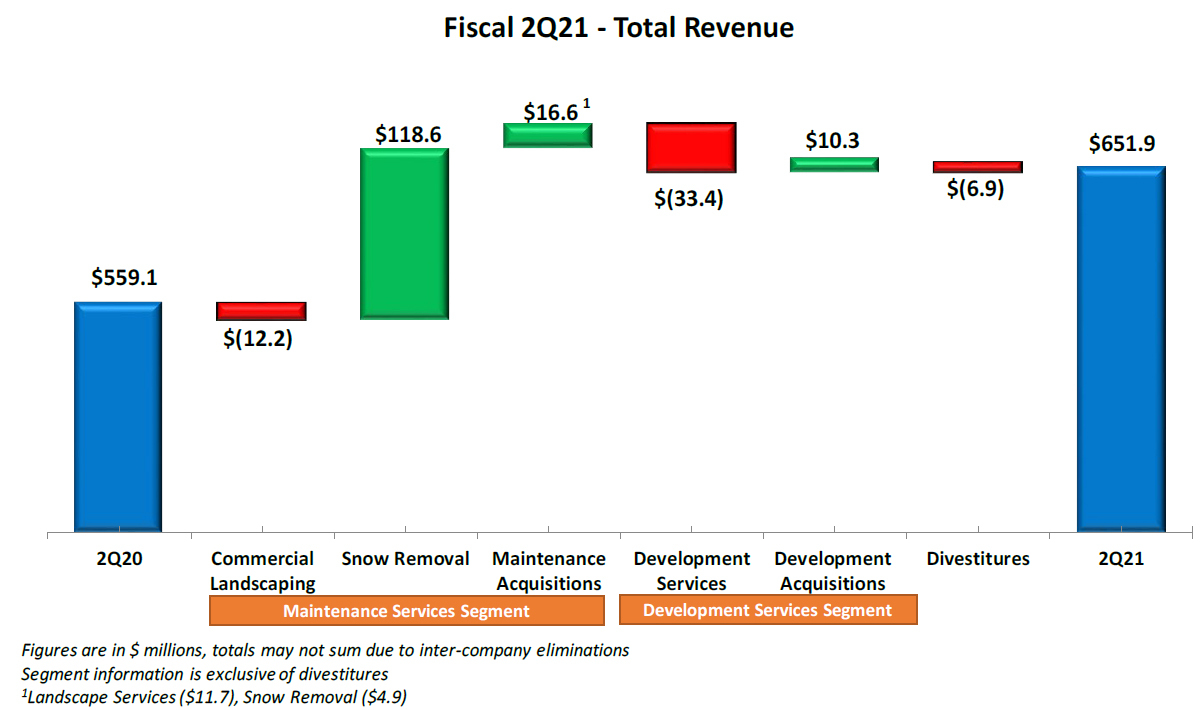Click the green Maintenance Acquisitions bar
The height and width of the screenshot is (710, 1202).
(548, 136)
